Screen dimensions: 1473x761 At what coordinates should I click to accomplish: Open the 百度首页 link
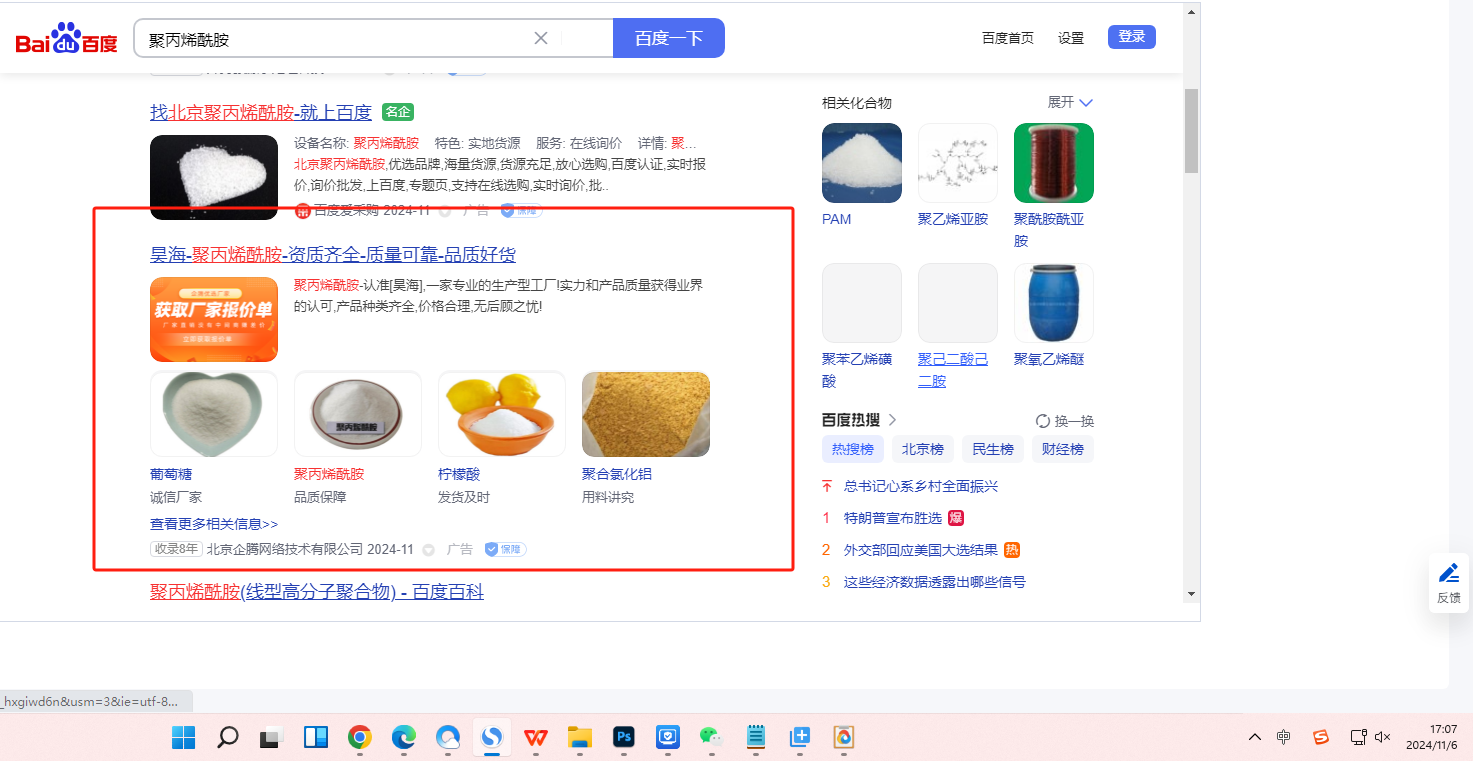coord(1008,38)
